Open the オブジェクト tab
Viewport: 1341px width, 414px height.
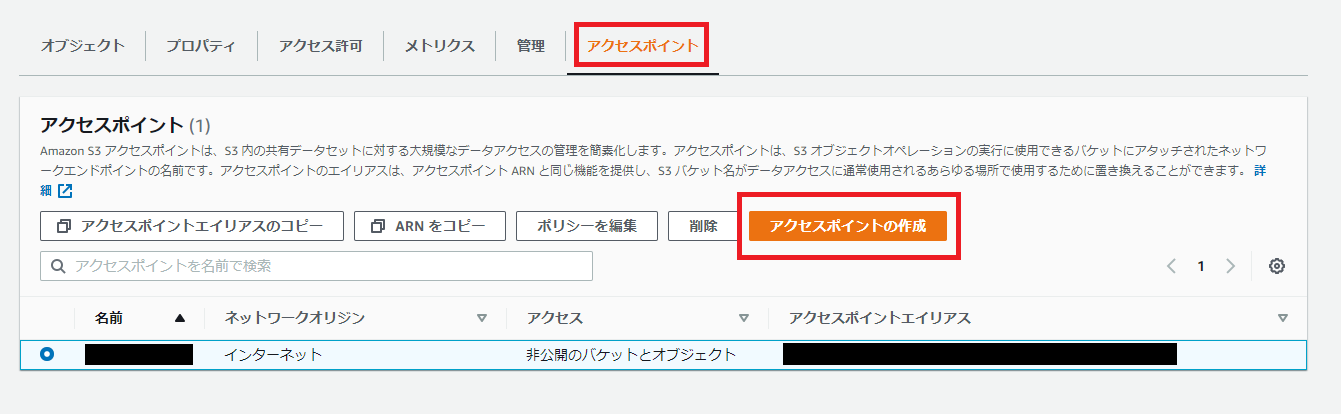83,46
